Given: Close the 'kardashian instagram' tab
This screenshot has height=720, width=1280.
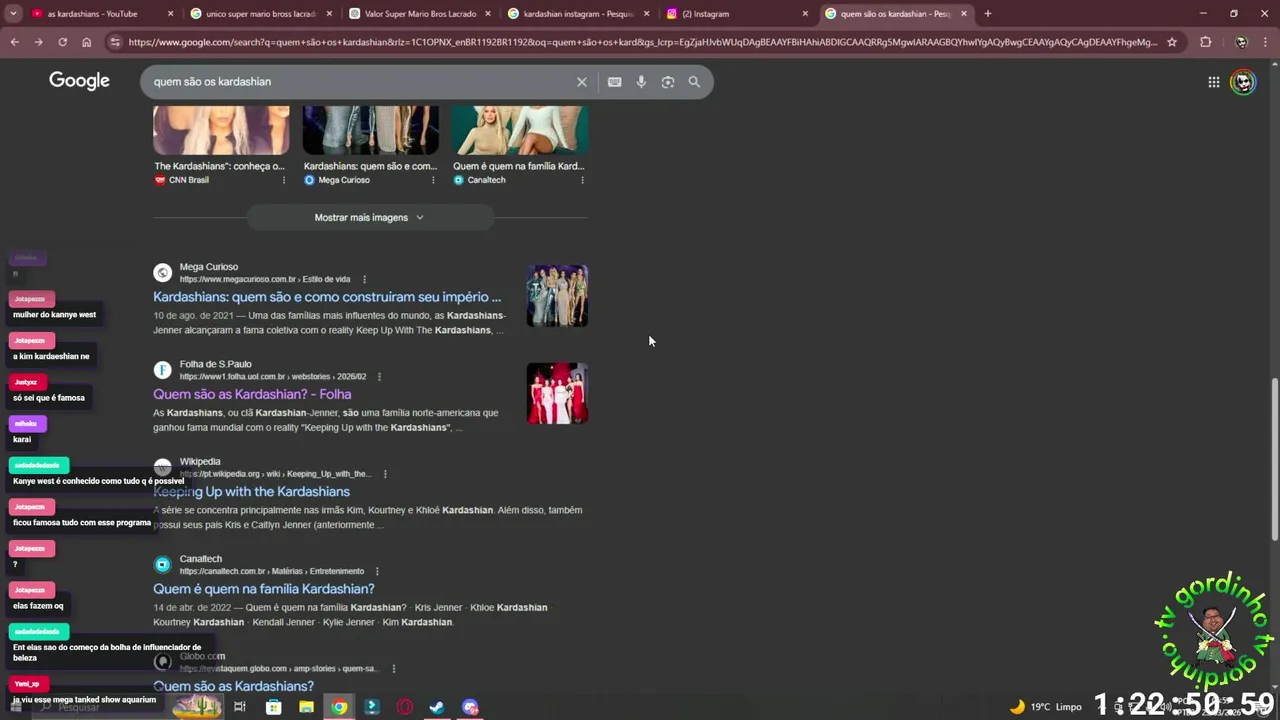Looking at the screenshot, I should pos(646,14).
